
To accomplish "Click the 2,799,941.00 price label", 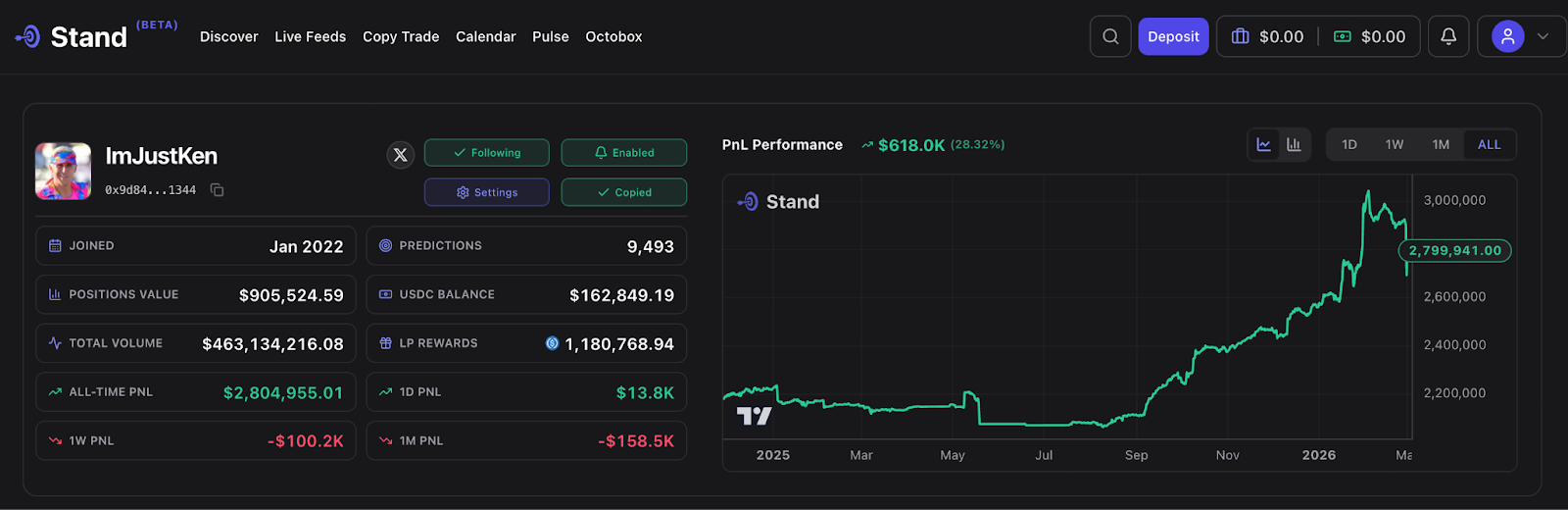I will tap(1455, 250).
